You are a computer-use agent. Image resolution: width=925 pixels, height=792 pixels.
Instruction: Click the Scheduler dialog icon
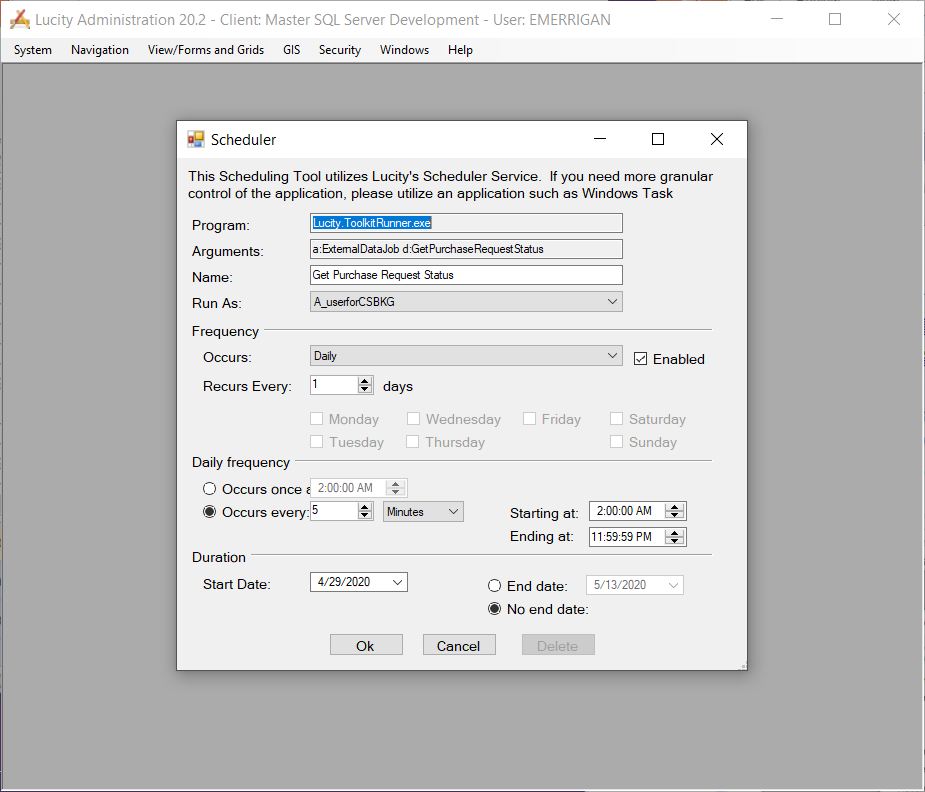[196, 139]
